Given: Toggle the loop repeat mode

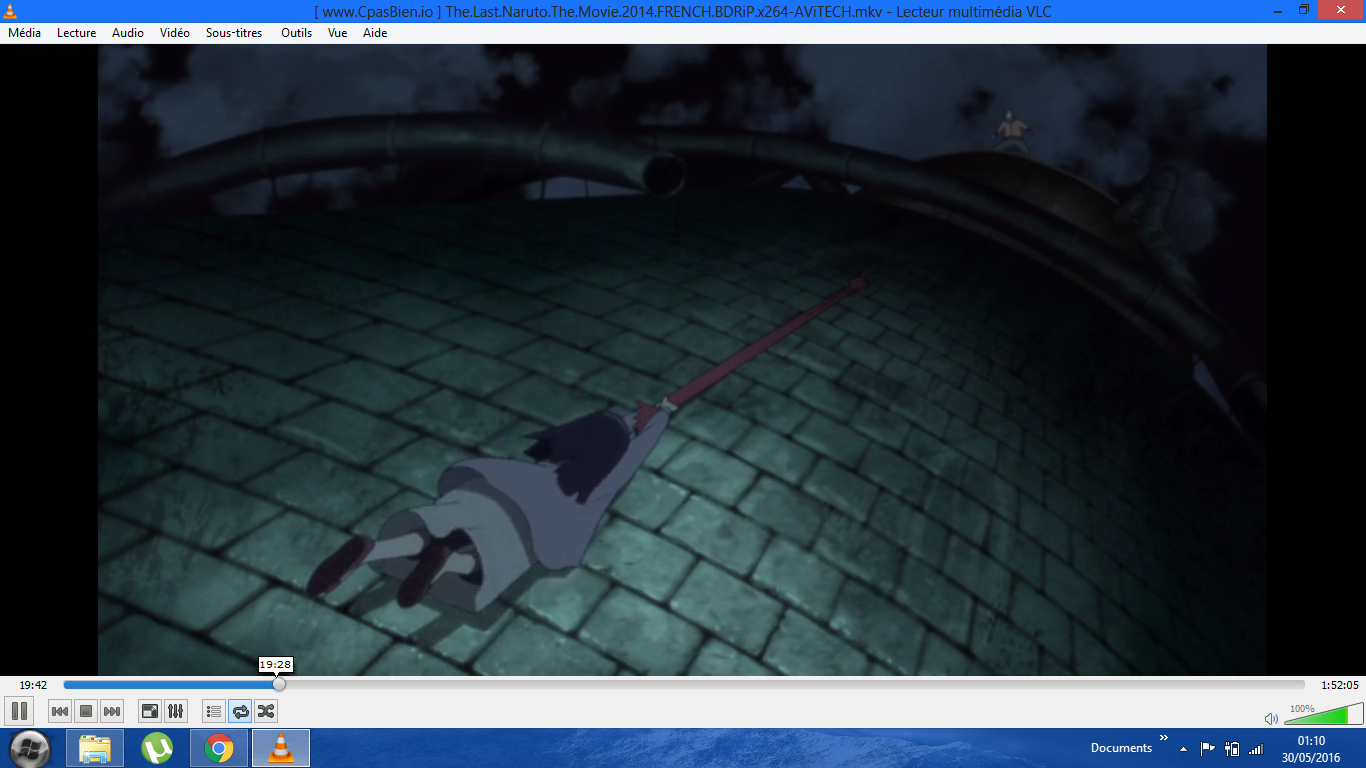Looking at the screenshot, I should click(x=240, y=711).
